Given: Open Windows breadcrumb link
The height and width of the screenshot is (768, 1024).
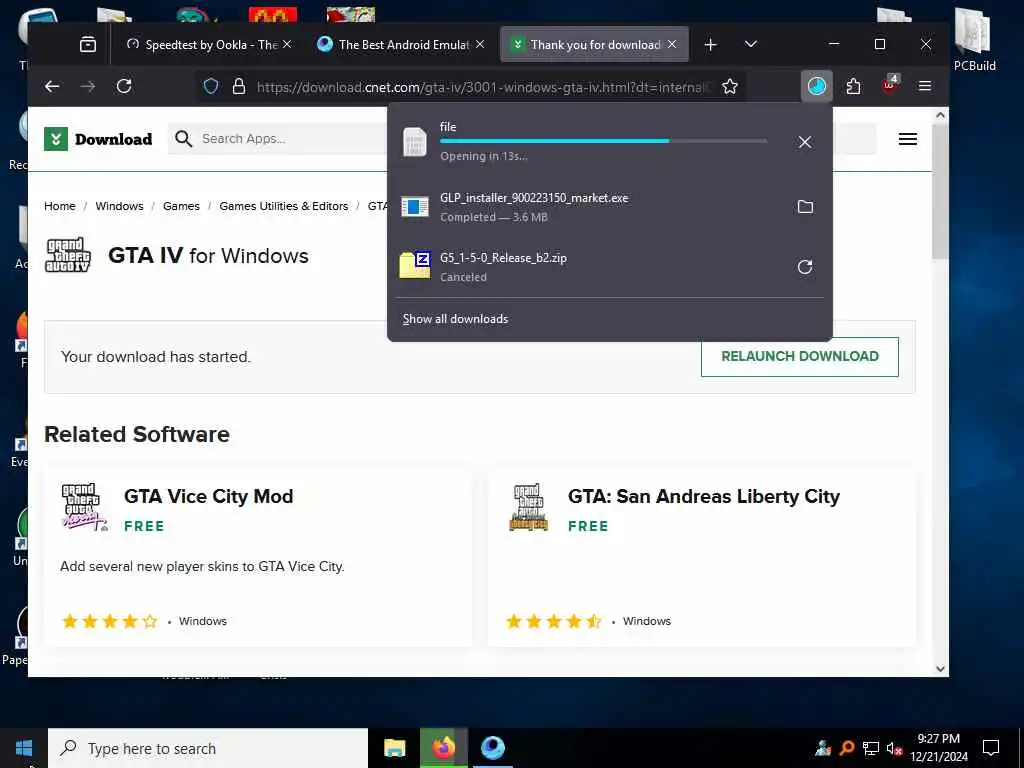Looking at the screenshot, I should (x=119, y=206).
